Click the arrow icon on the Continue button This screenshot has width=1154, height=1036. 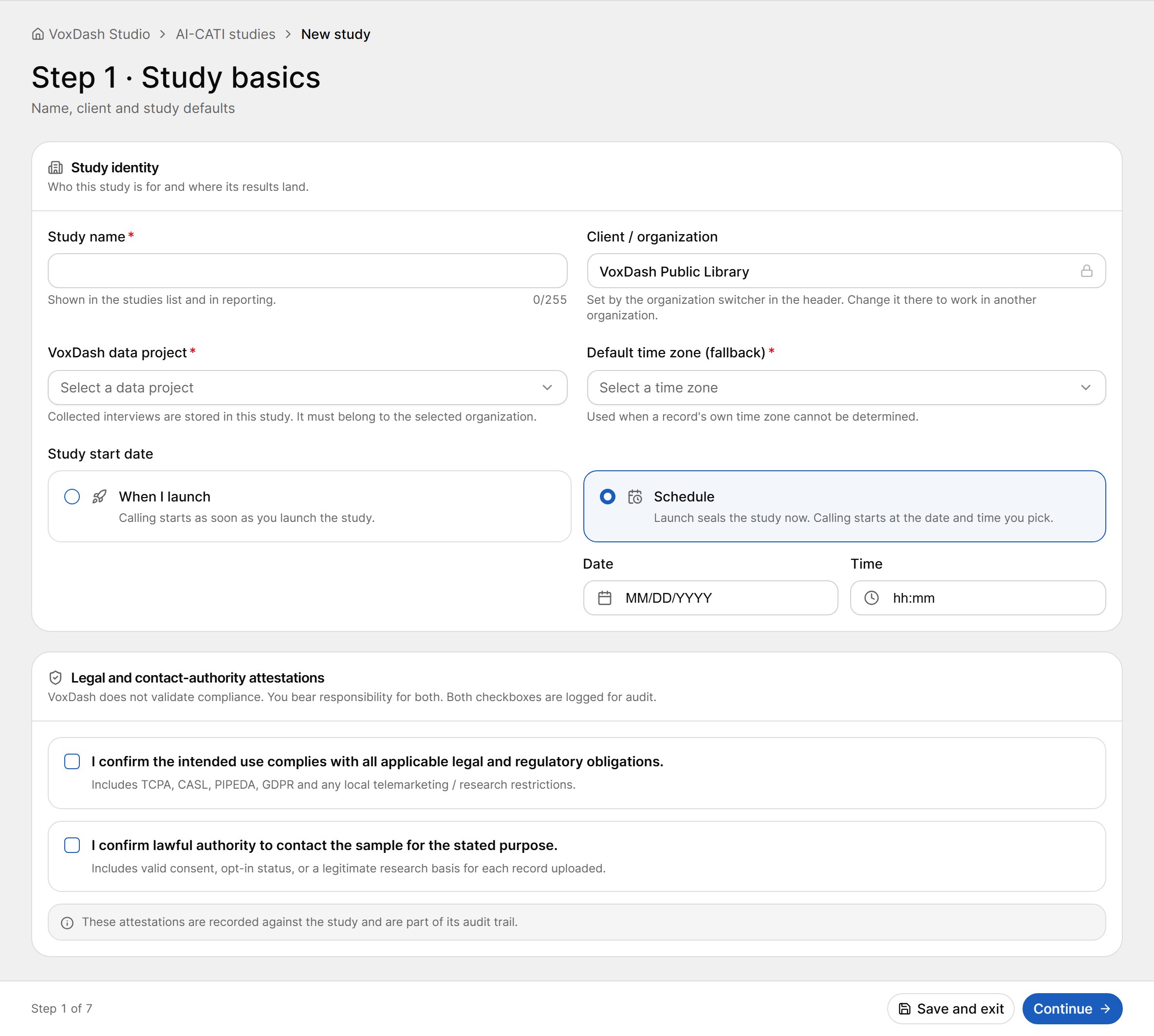(x=1106, y=1009)
